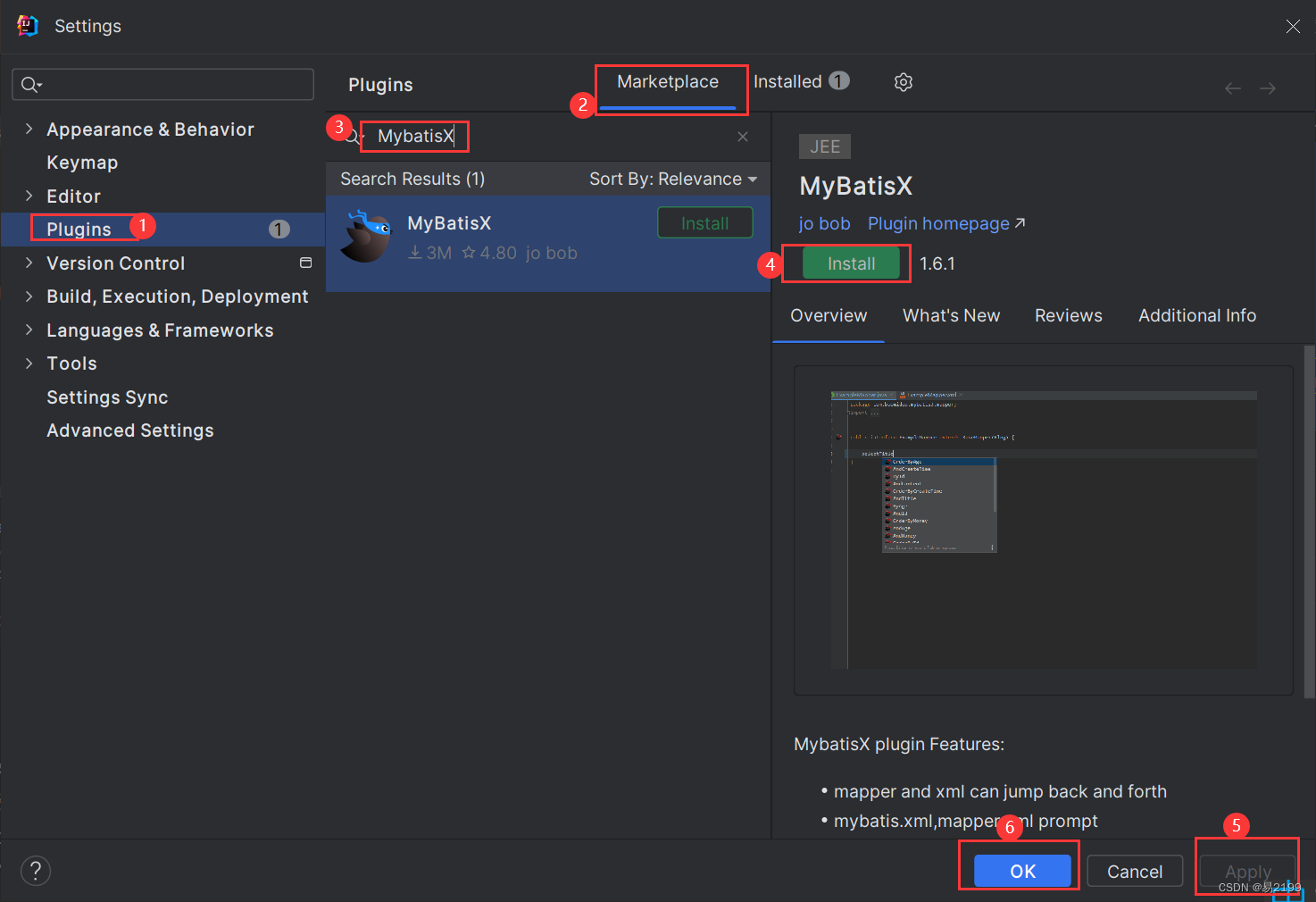The width and height of the screenshot is (1316, 902).
Task: Focus the settings search field
Action: [x=162, y=85]
